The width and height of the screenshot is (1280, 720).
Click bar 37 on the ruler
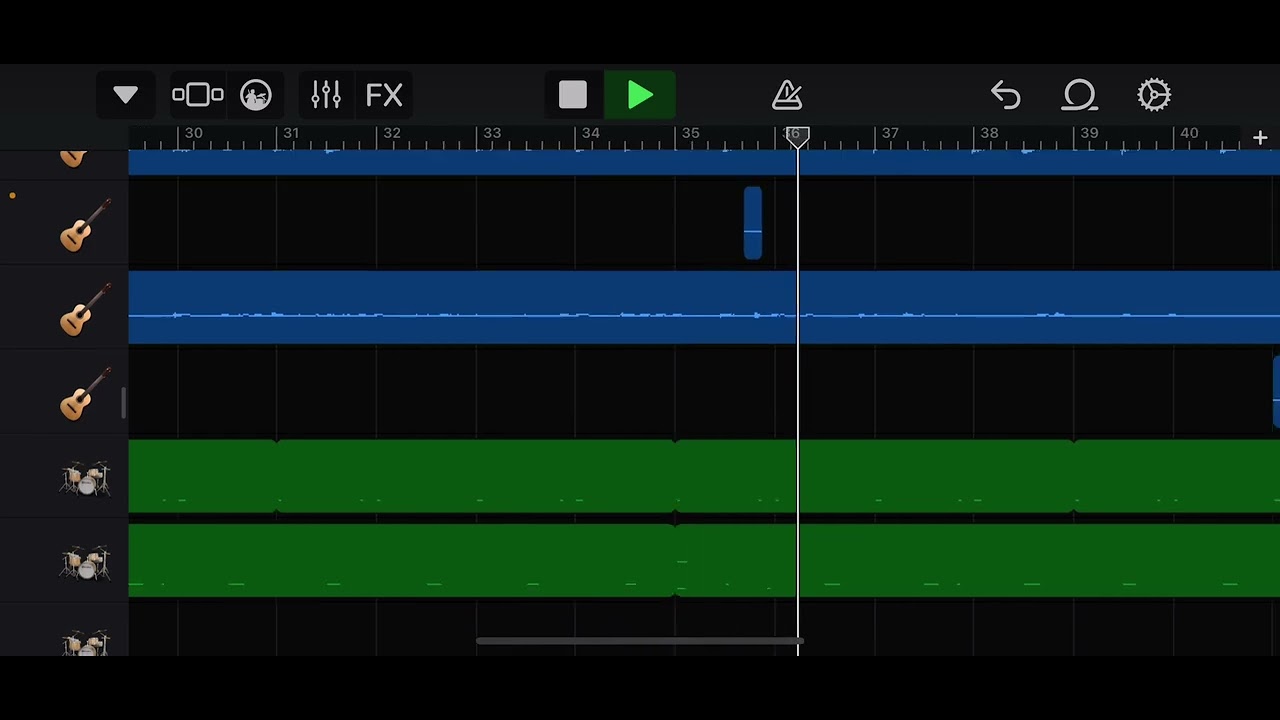890,133
